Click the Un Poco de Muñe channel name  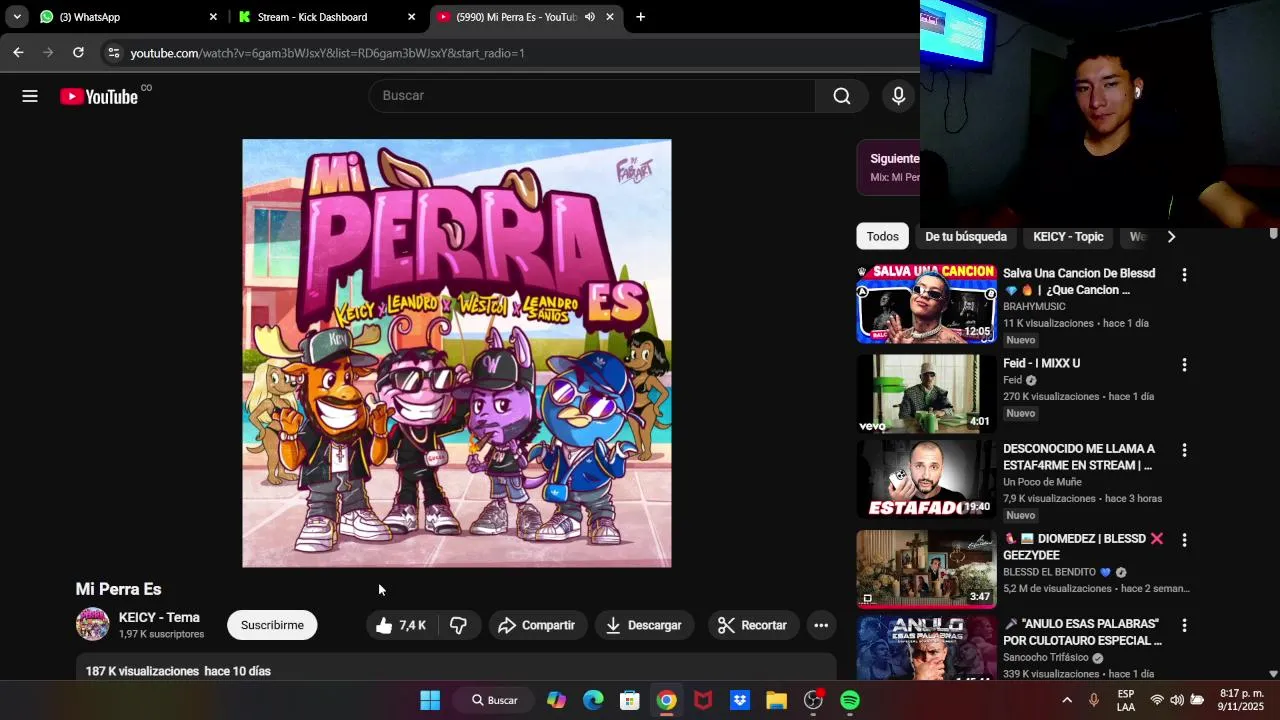click(x=1042, y=482)
